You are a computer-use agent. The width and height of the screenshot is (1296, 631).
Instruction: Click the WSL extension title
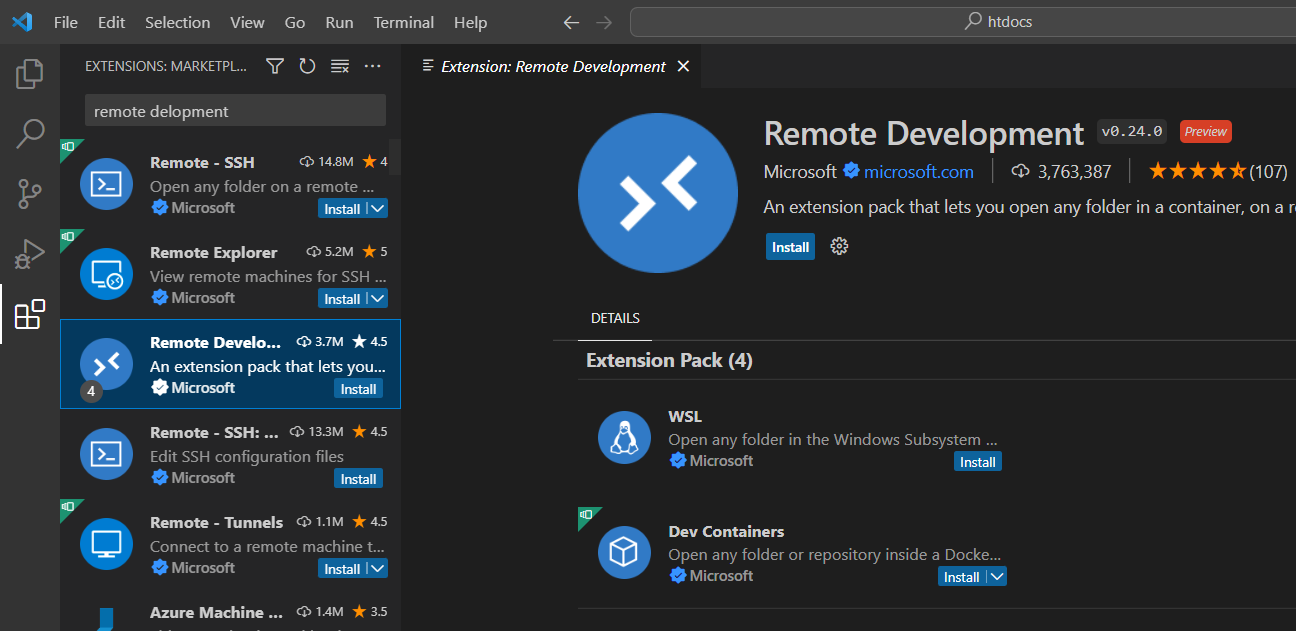(685, 416)
